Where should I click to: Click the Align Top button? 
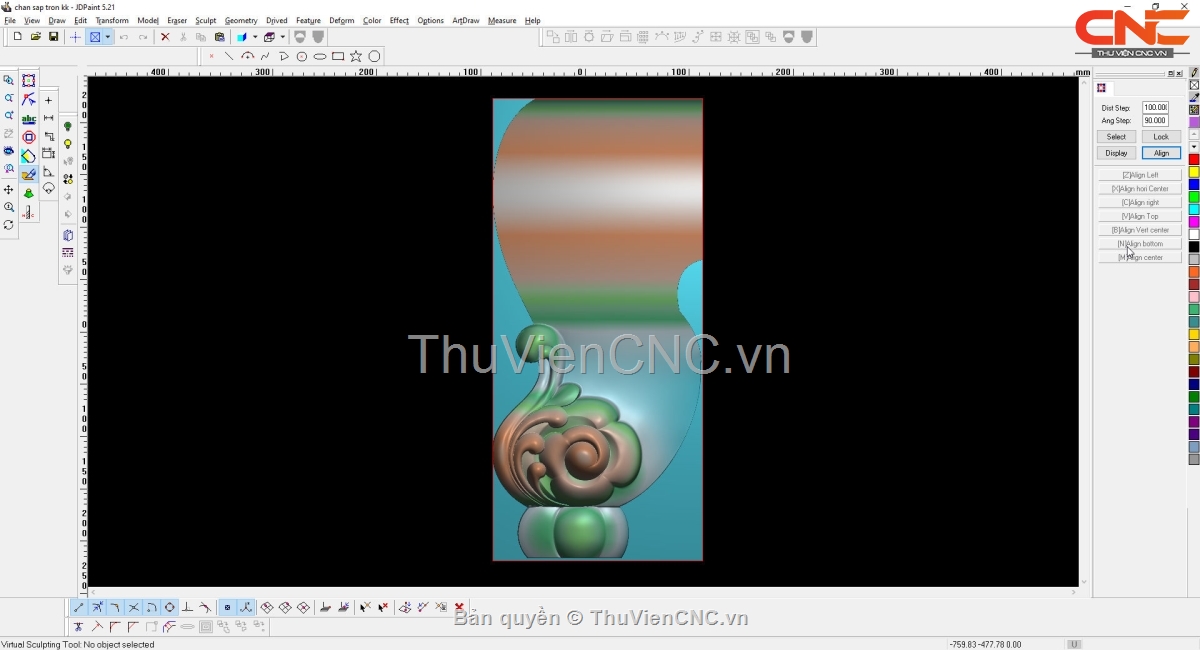click(x=1140, y=216)
